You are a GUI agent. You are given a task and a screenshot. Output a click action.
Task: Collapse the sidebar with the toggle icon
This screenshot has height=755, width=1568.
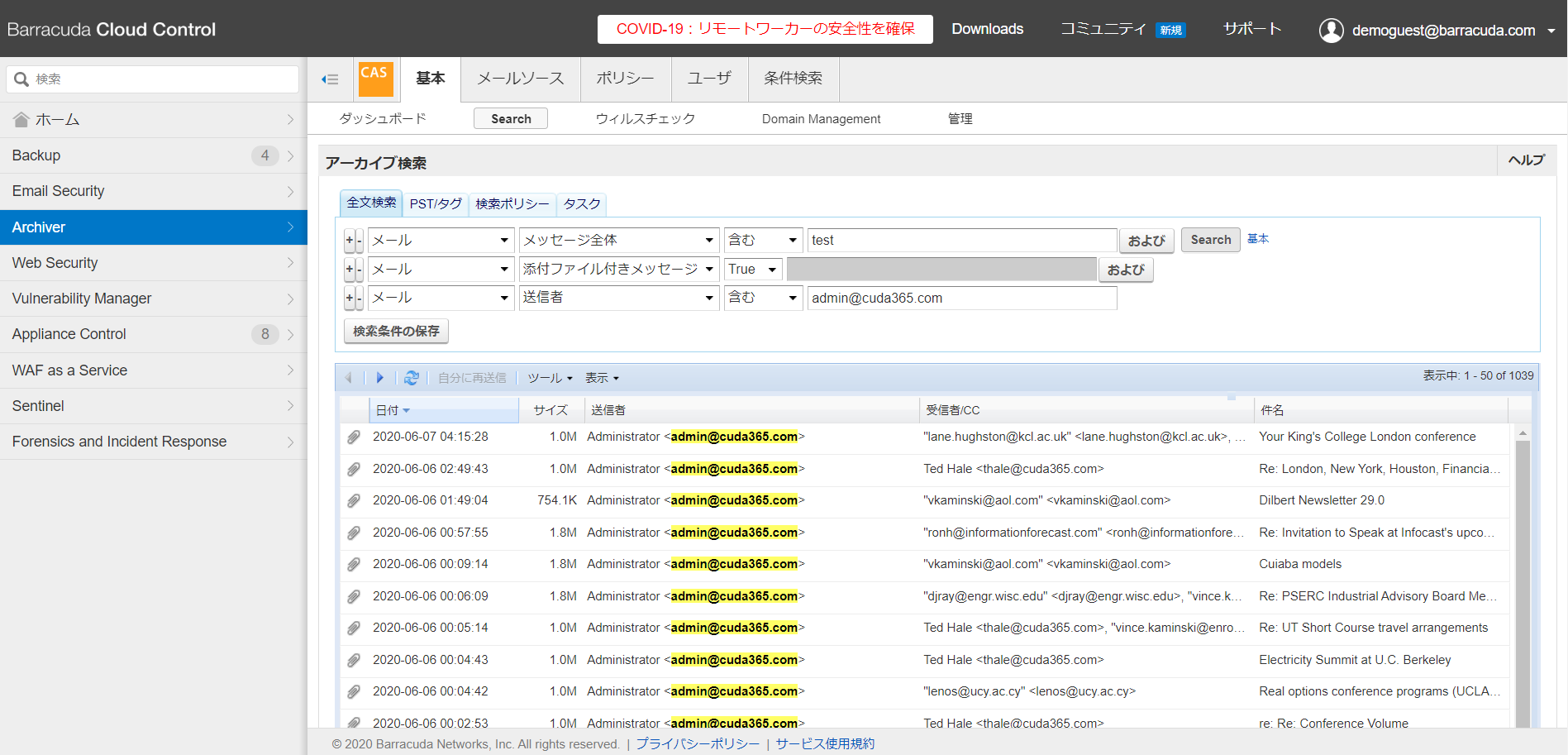click(330, 79)
